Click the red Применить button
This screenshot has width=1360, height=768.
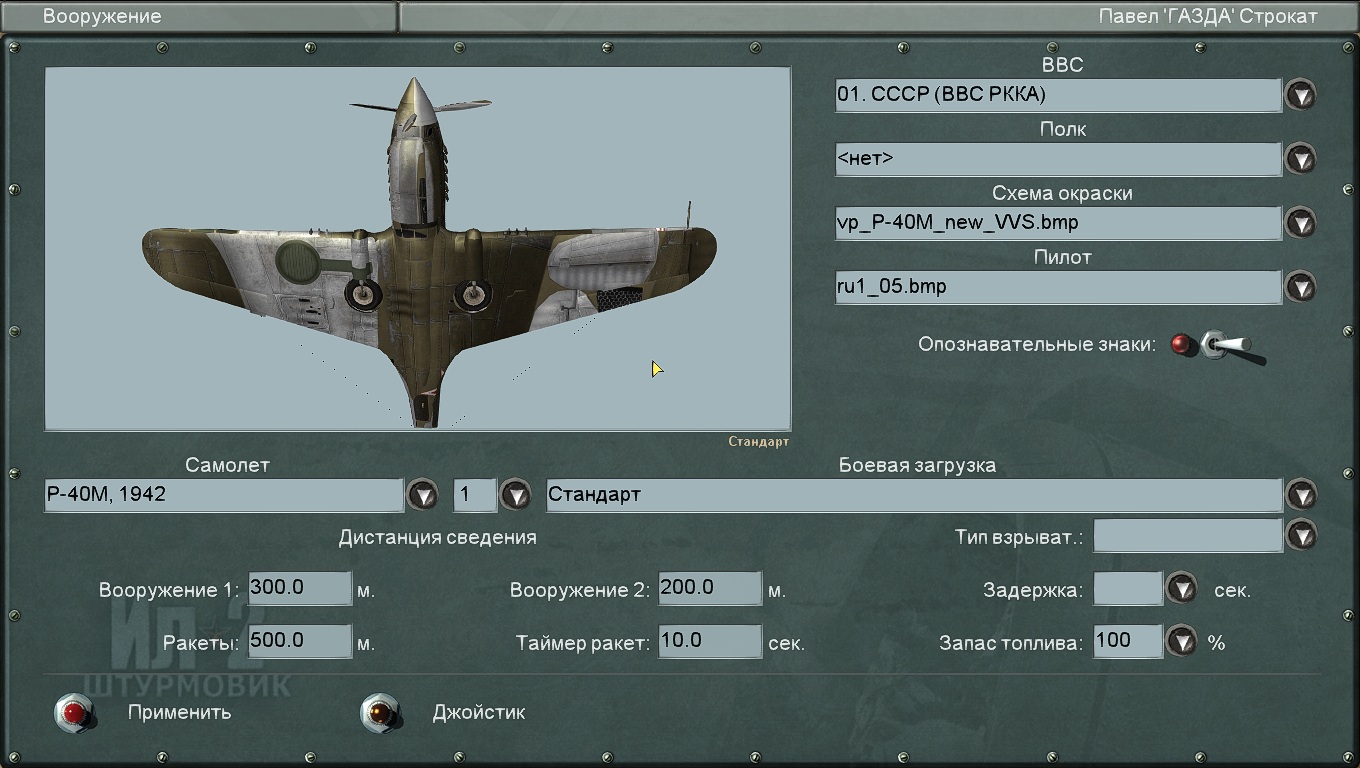point(74,713)
